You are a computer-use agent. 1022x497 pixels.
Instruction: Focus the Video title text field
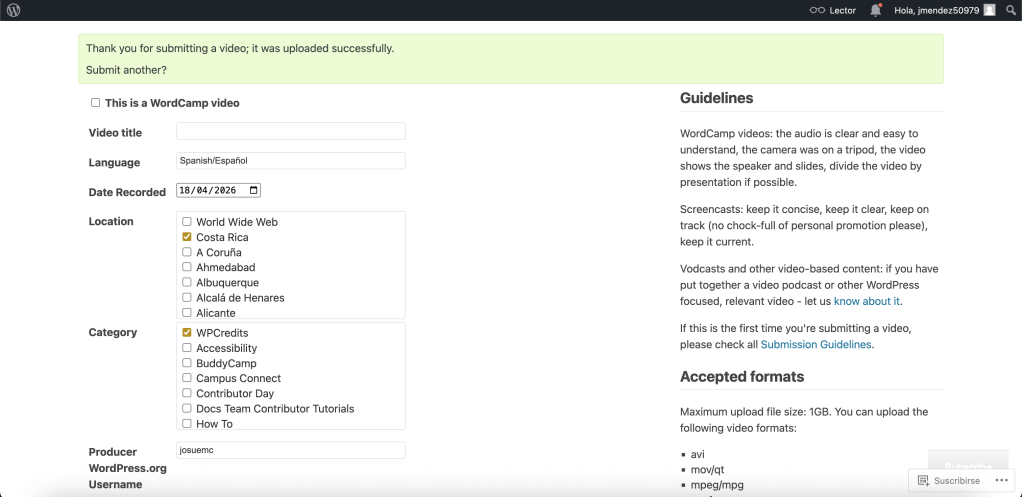tap(290, 131)
